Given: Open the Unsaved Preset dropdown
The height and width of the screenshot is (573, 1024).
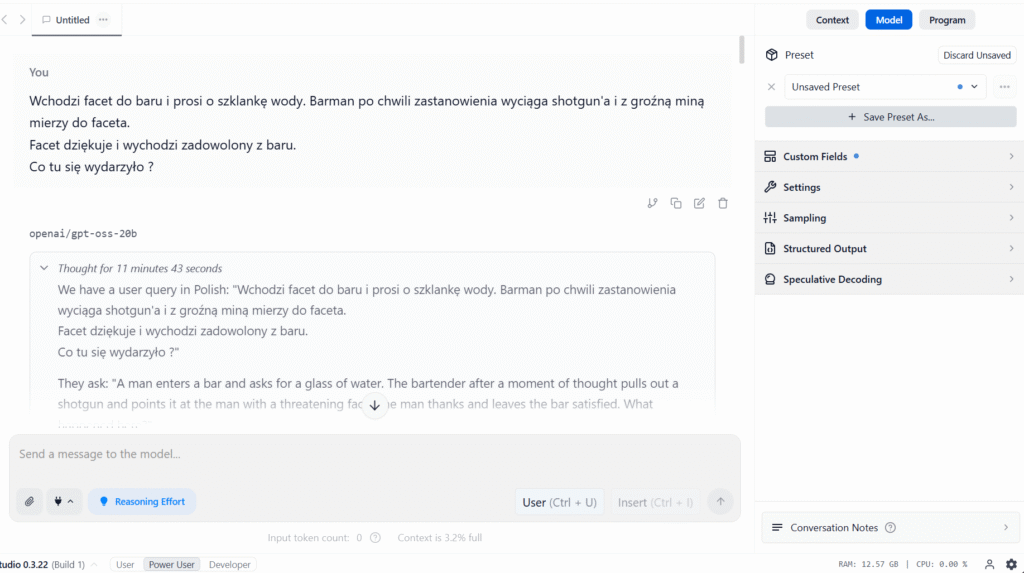Looking at the screenshot, I should [x=884, y=87].
